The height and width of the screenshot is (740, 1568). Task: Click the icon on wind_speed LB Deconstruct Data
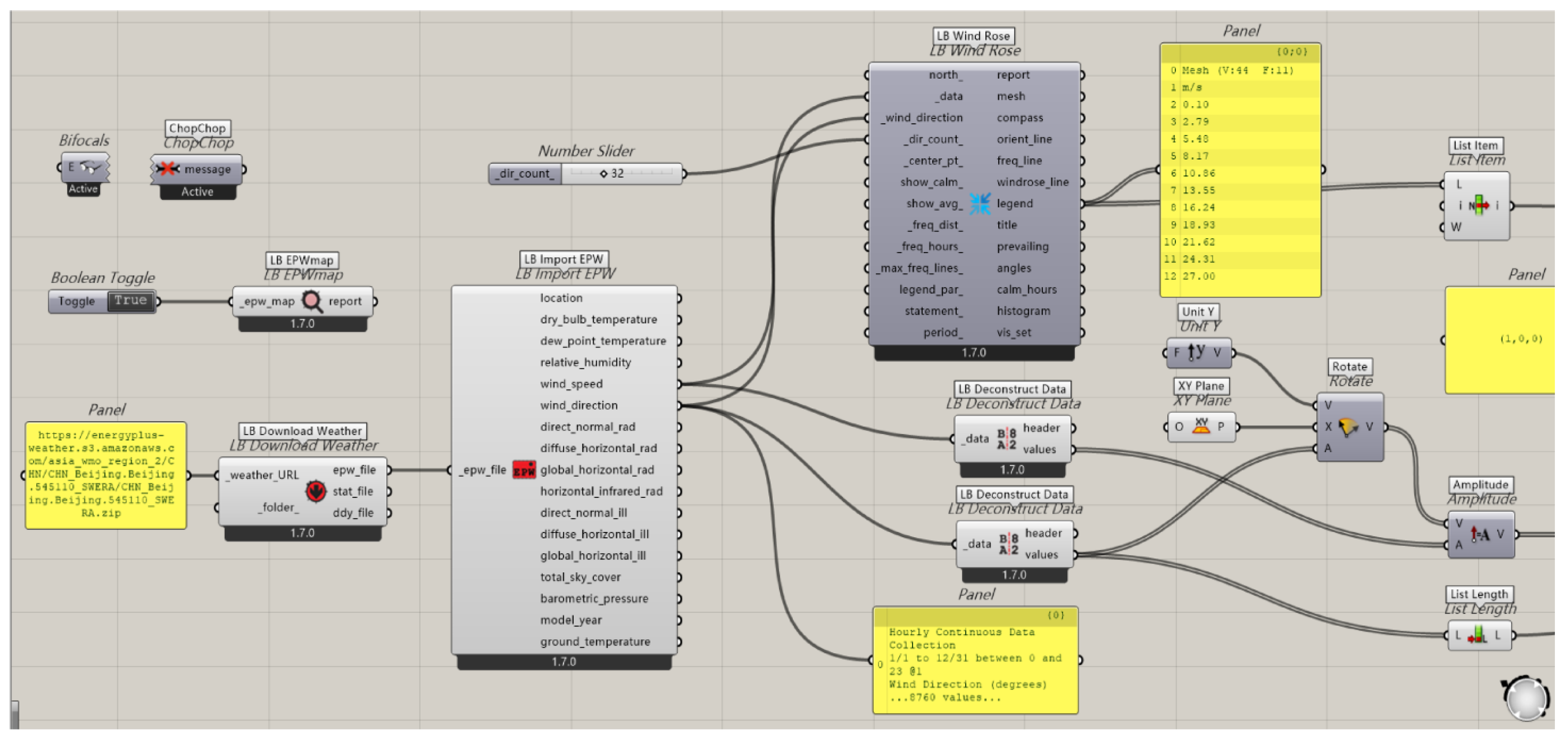pos(1007,439)
